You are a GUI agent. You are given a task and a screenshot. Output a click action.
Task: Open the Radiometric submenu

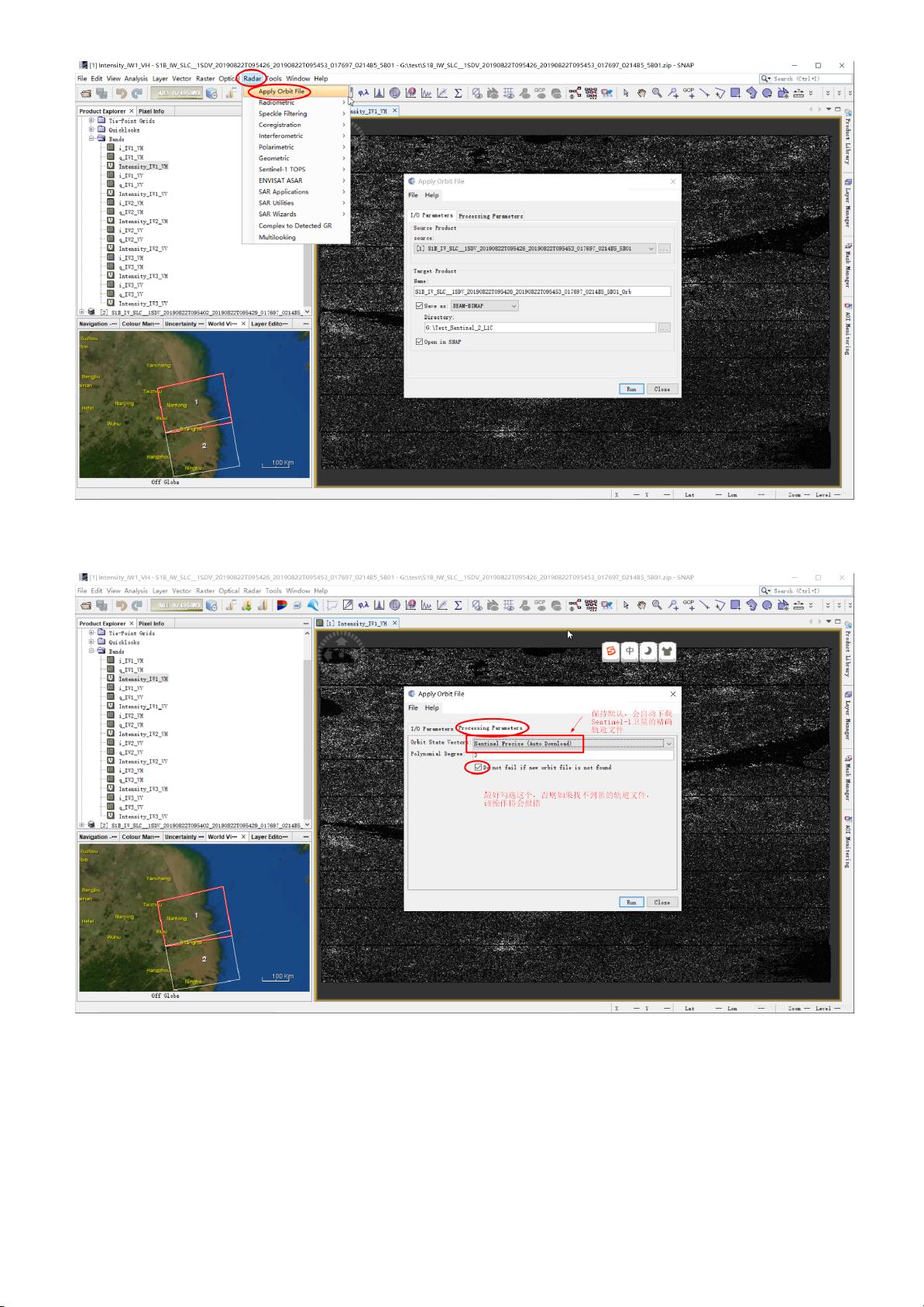point(297,102)
